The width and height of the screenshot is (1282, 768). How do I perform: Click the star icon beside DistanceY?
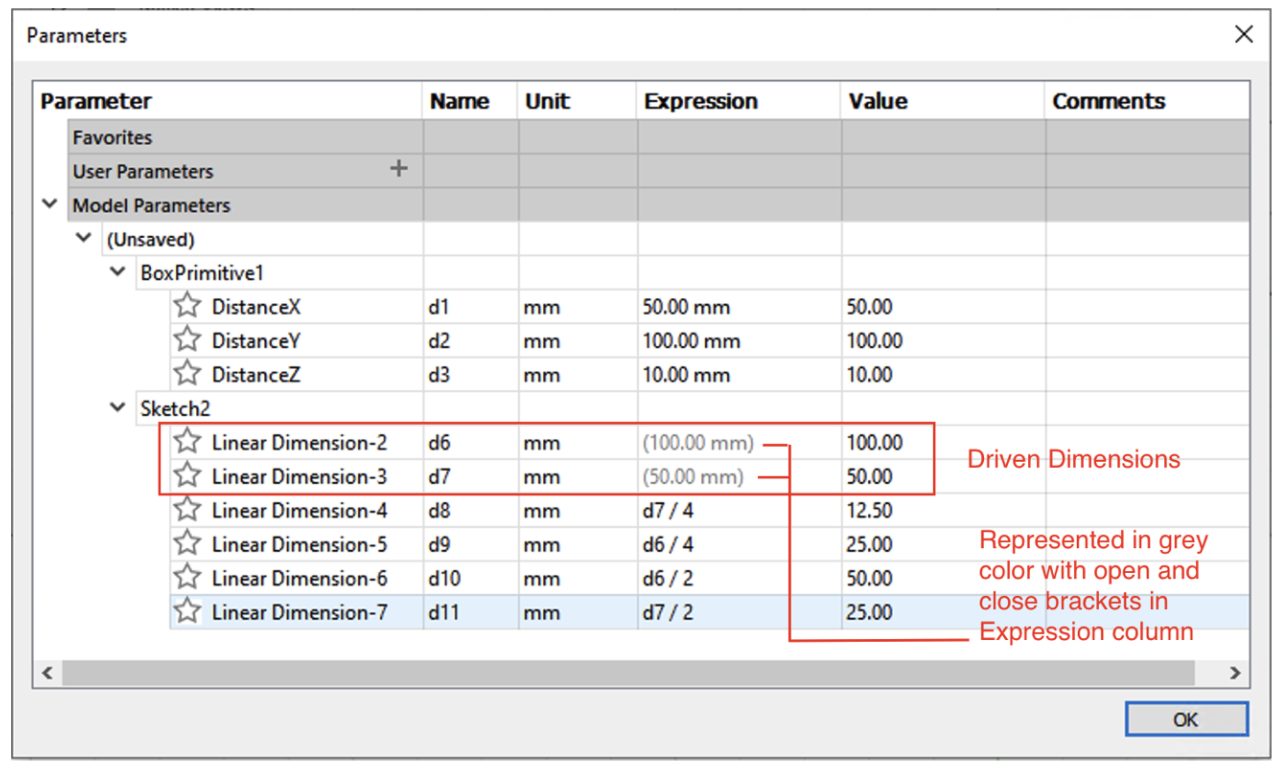(187, 341)
